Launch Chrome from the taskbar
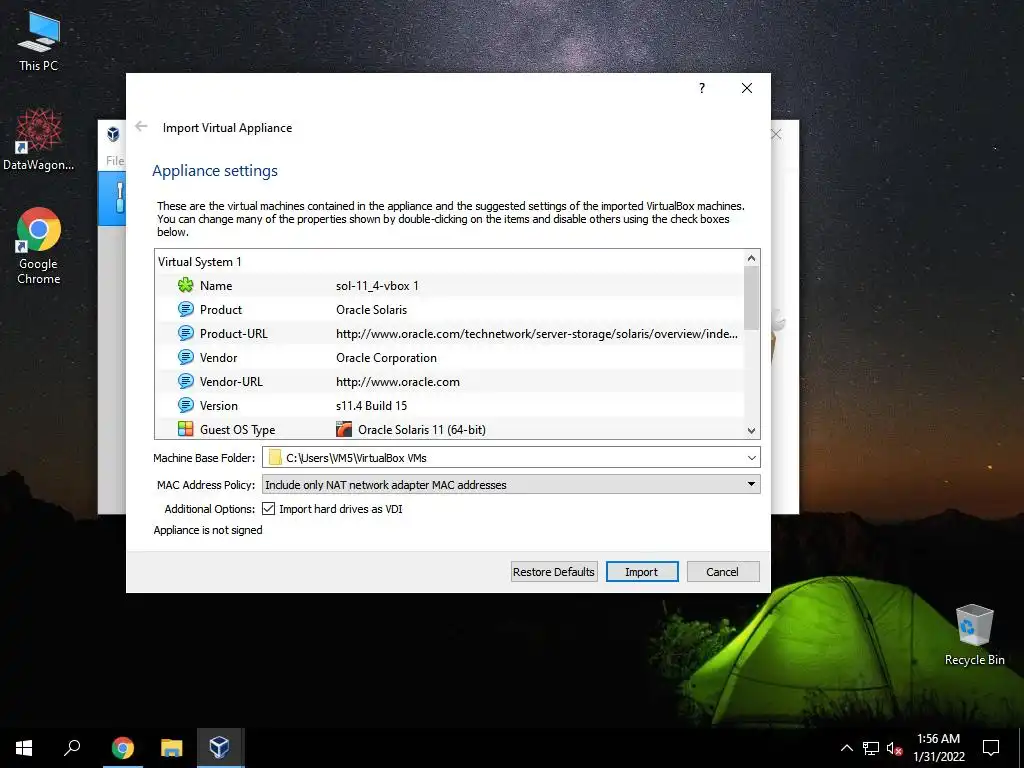This screenshot has width=1024, height=768. pyautogui.click(x=123, y=748)
